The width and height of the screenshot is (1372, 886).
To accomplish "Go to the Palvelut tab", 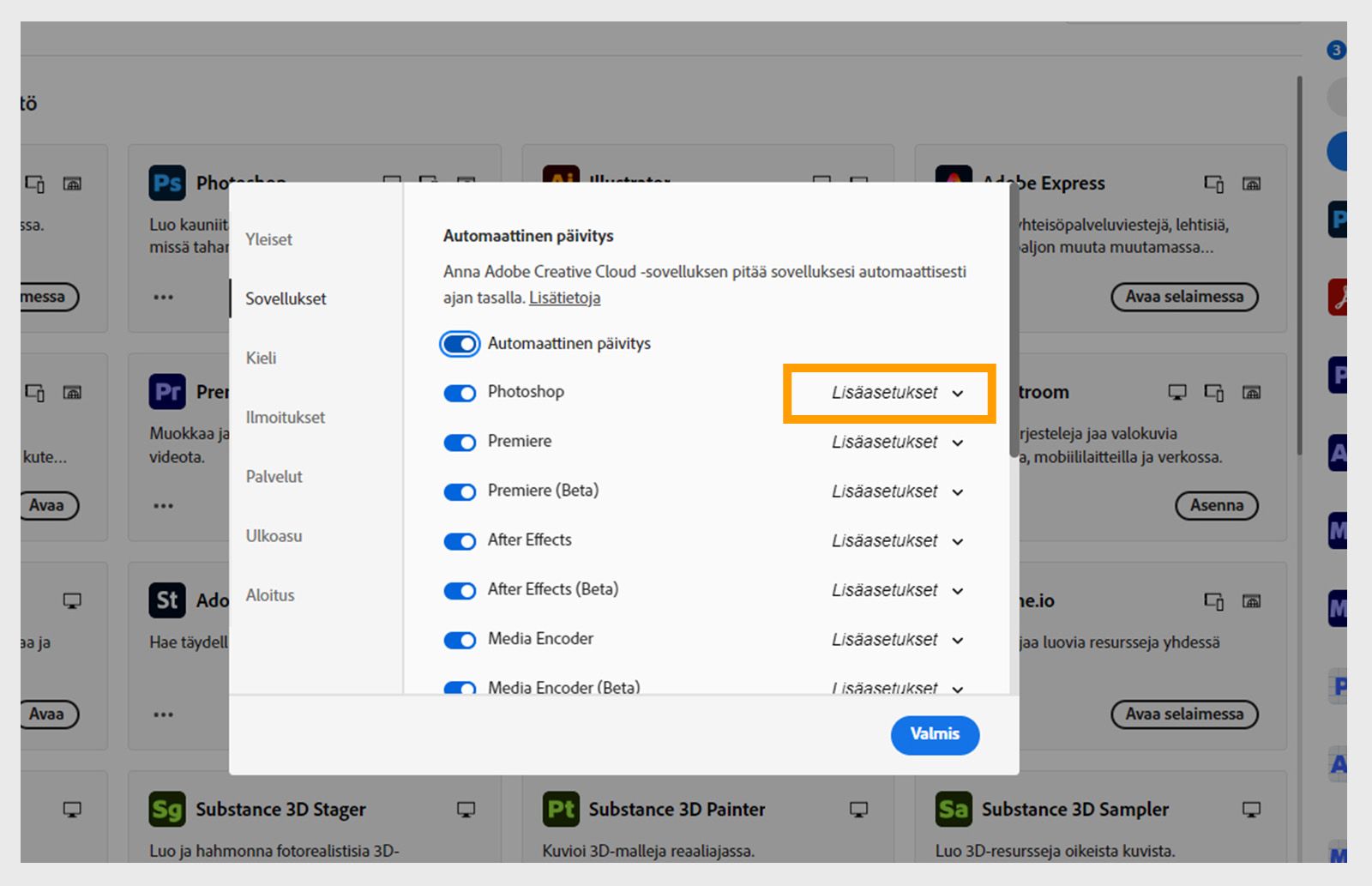I will (x=274, y=476).
